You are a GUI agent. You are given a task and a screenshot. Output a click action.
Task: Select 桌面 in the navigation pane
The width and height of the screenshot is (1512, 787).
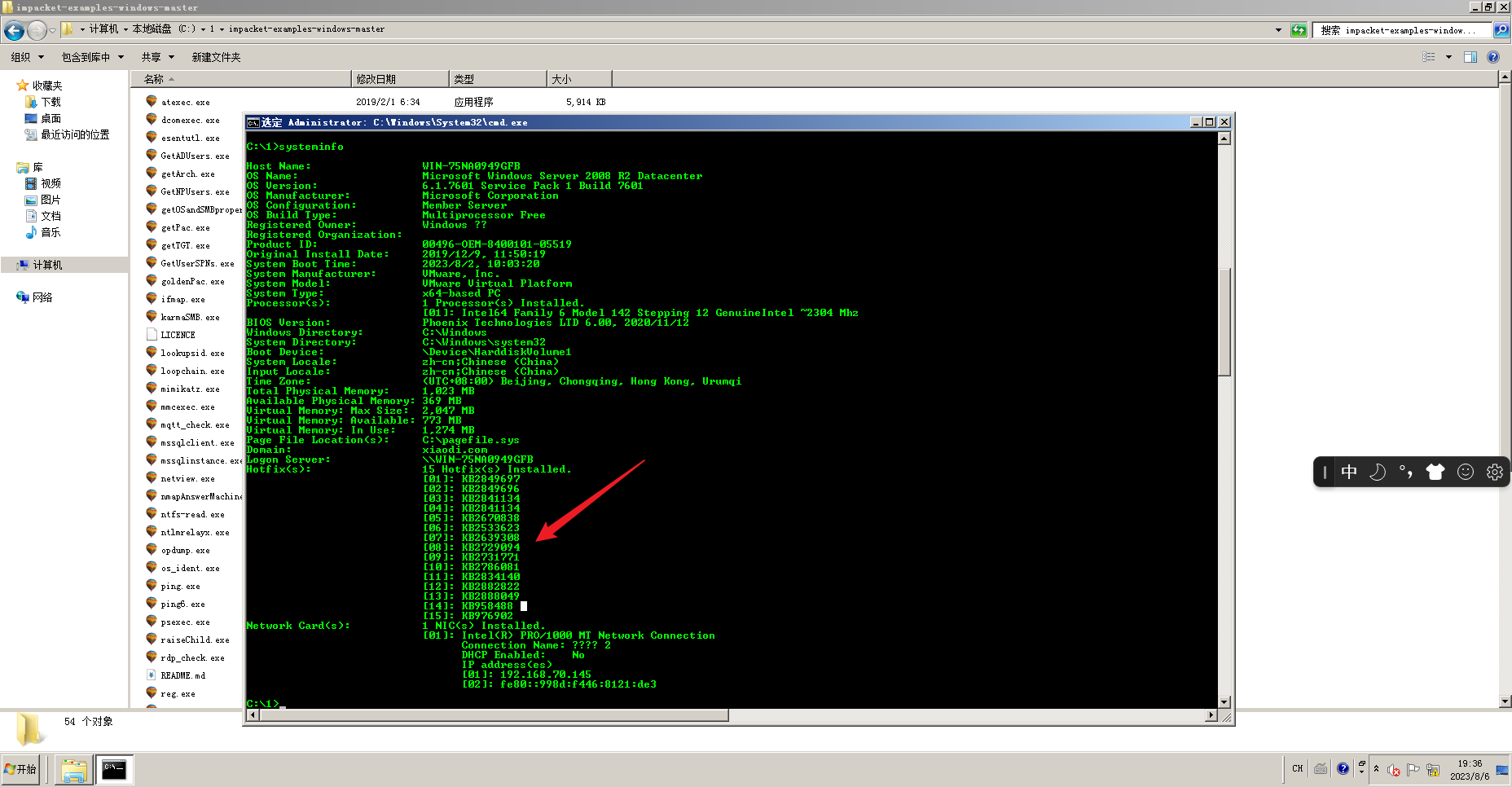coord(51,118)
